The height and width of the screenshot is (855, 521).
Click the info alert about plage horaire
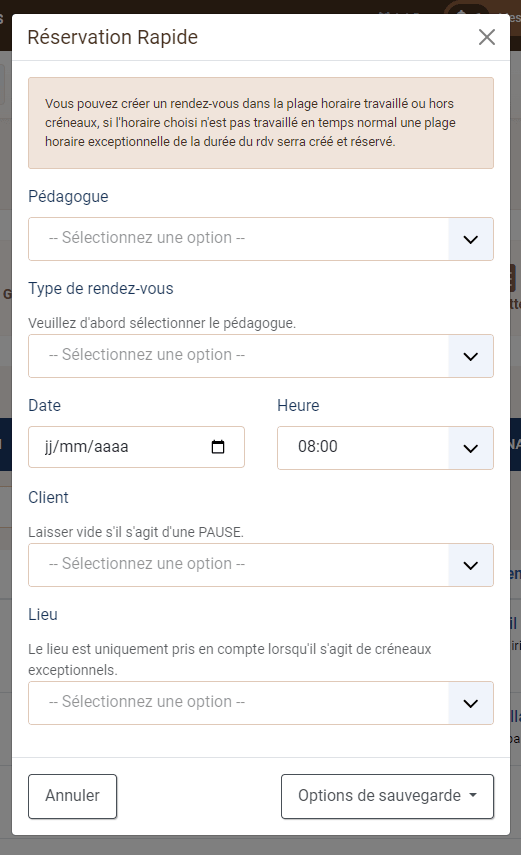(261, 123)
